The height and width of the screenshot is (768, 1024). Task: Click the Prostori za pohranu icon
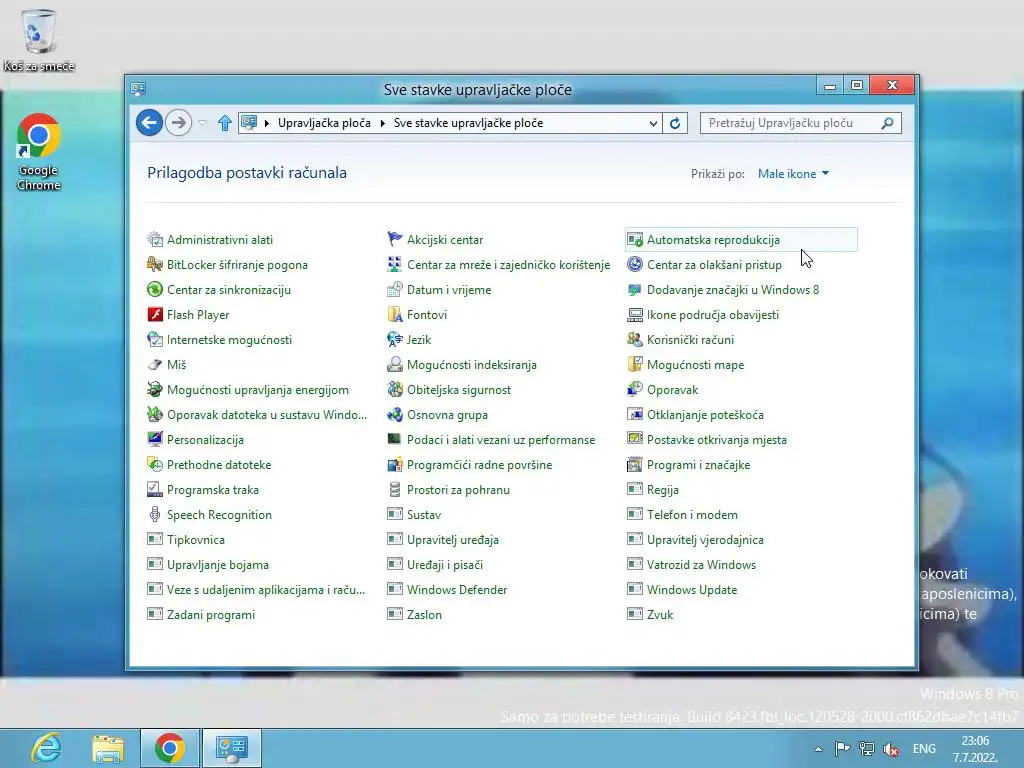coord(394,490)
